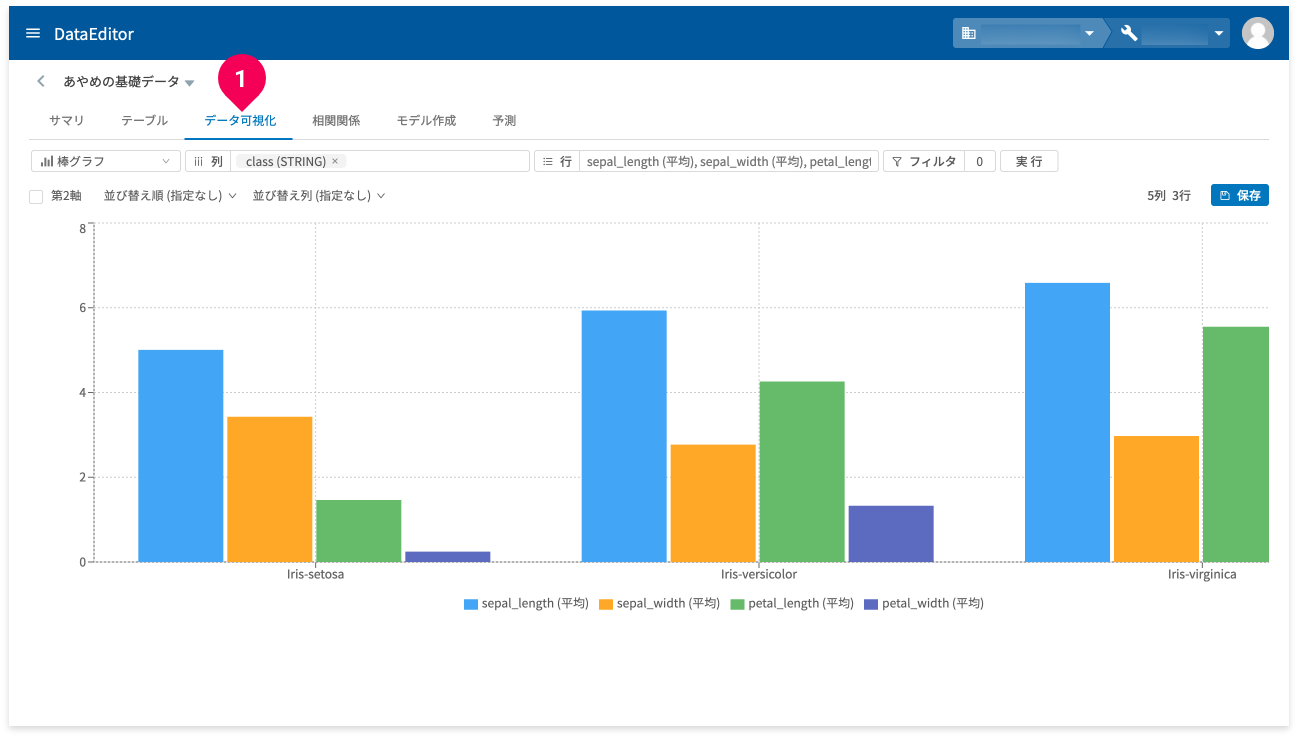Image resolution: width=1298 pixels, height=738 pixels.
Task: Click the 5列 3行 count text
Action: pyautogui.click(x=1169, y=196)
